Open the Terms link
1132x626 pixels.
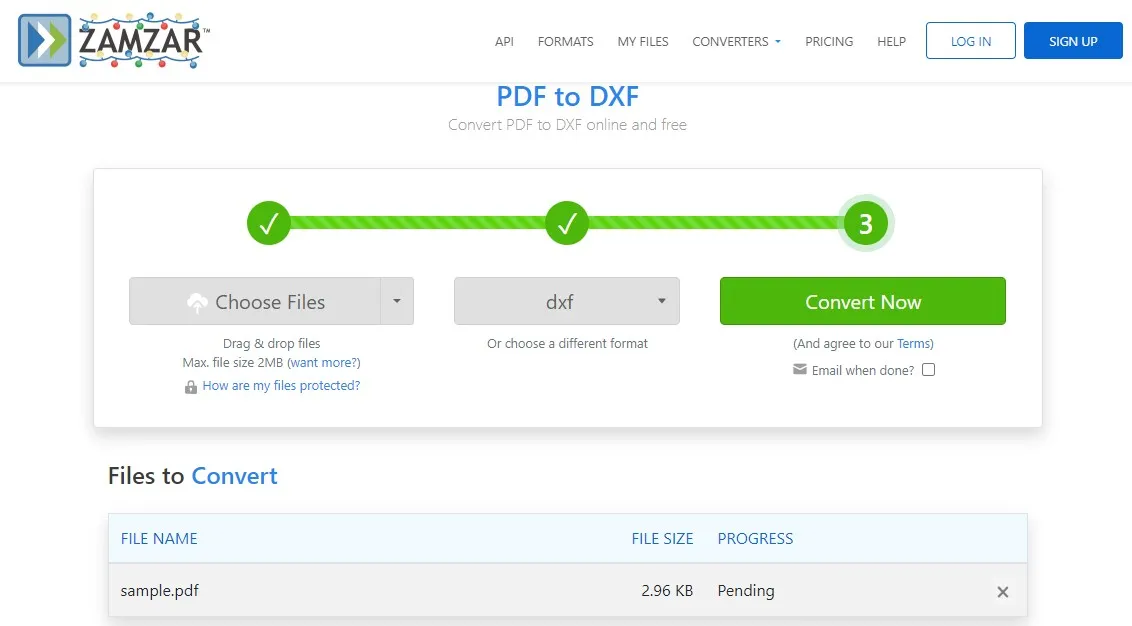913,343
